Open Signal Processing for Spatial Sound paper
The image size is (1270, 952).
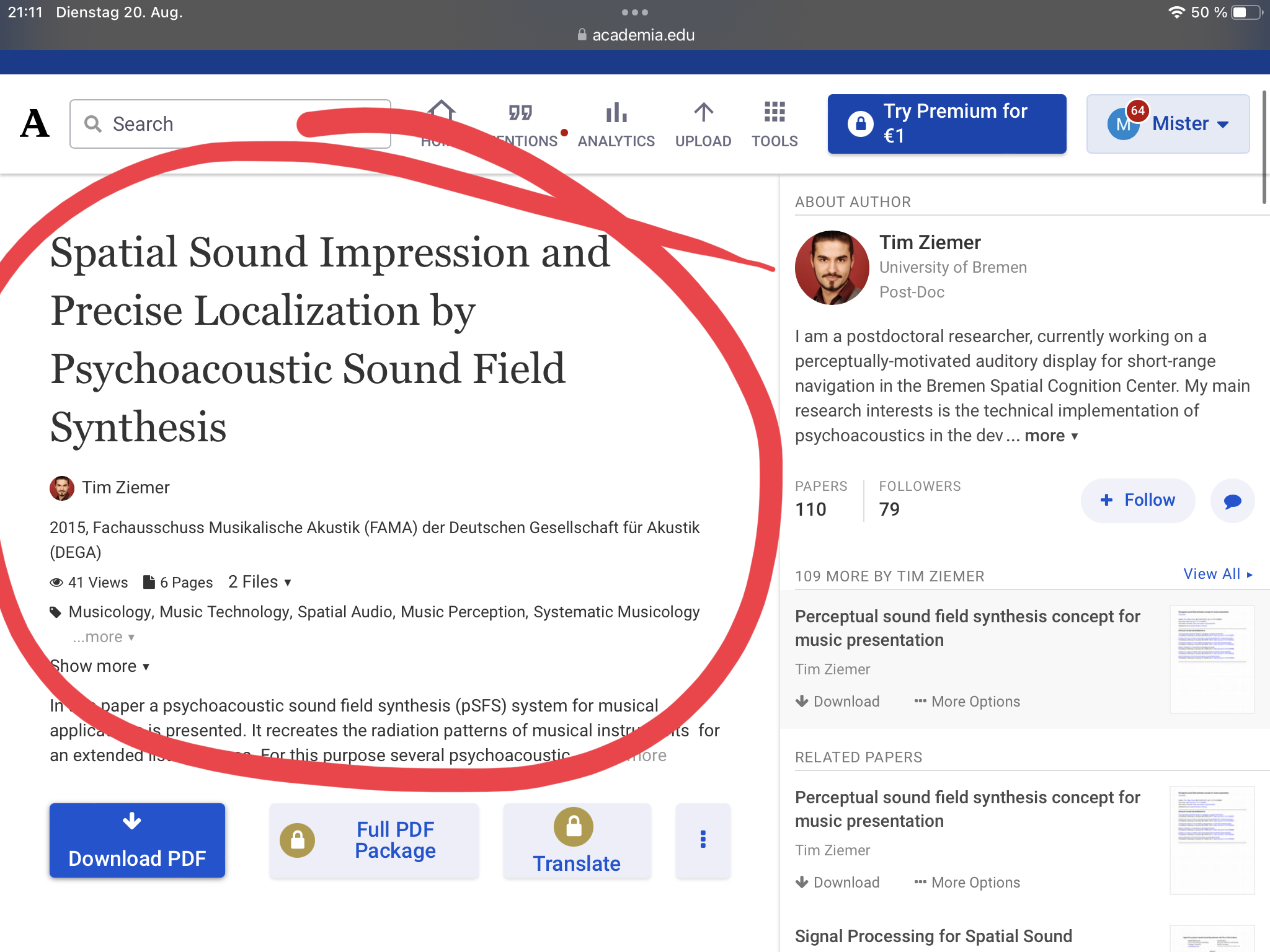tap(933, 937)
